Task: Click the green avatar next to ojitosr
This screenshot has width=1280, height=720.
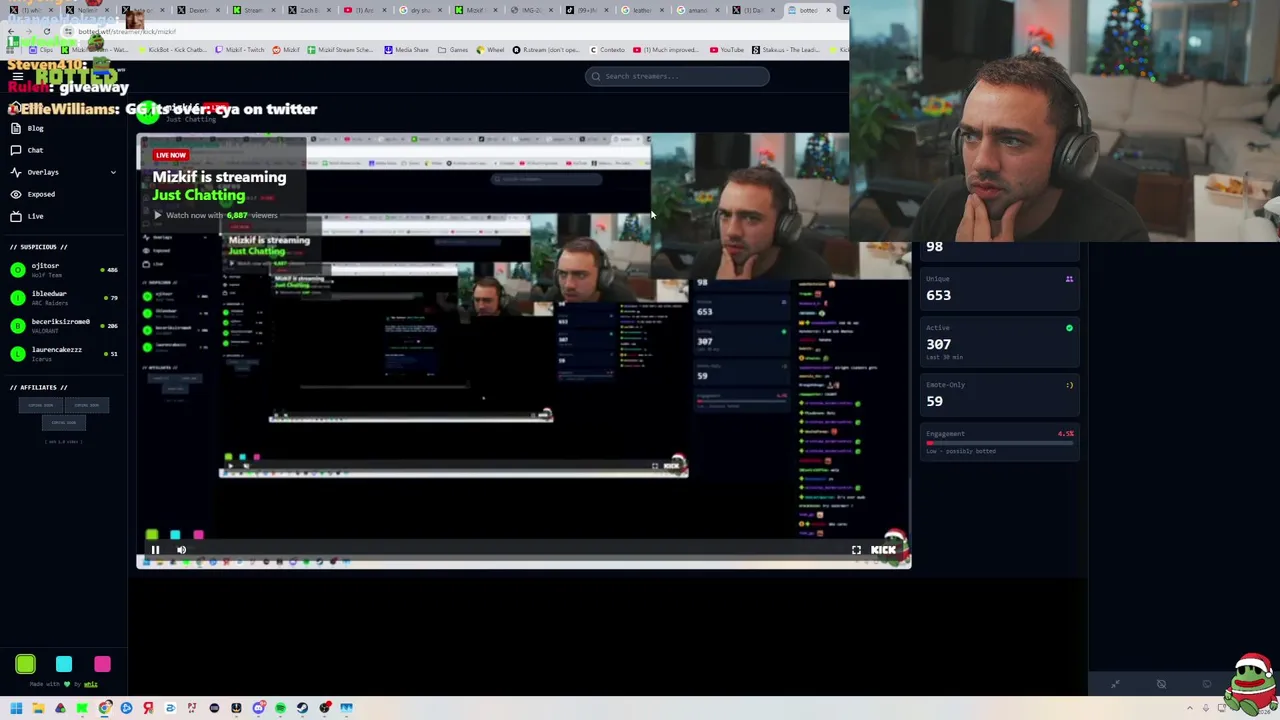Action: (x=17, y=269)
